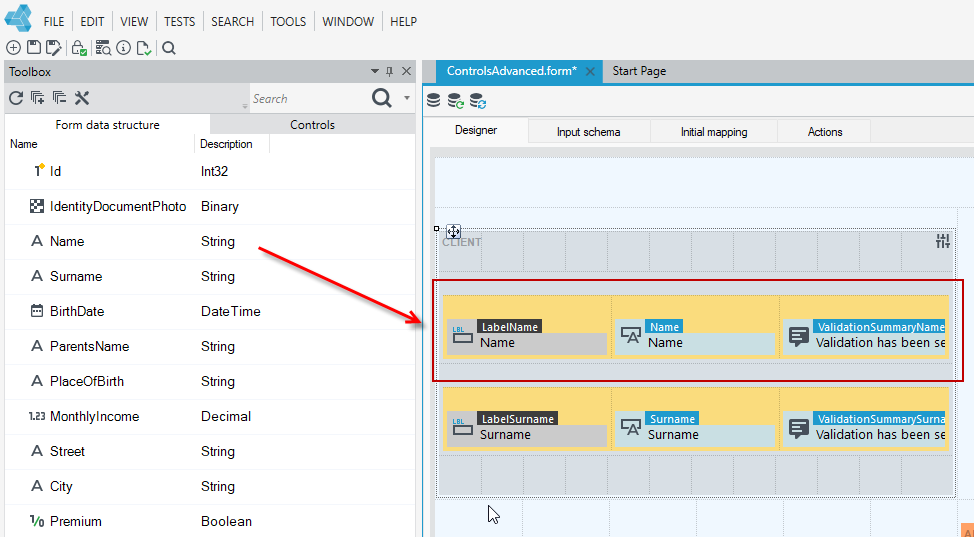Screen dimensions: 974x537
Task: Switch to the Controls tab in Toolbox
Action: (312, 124)
